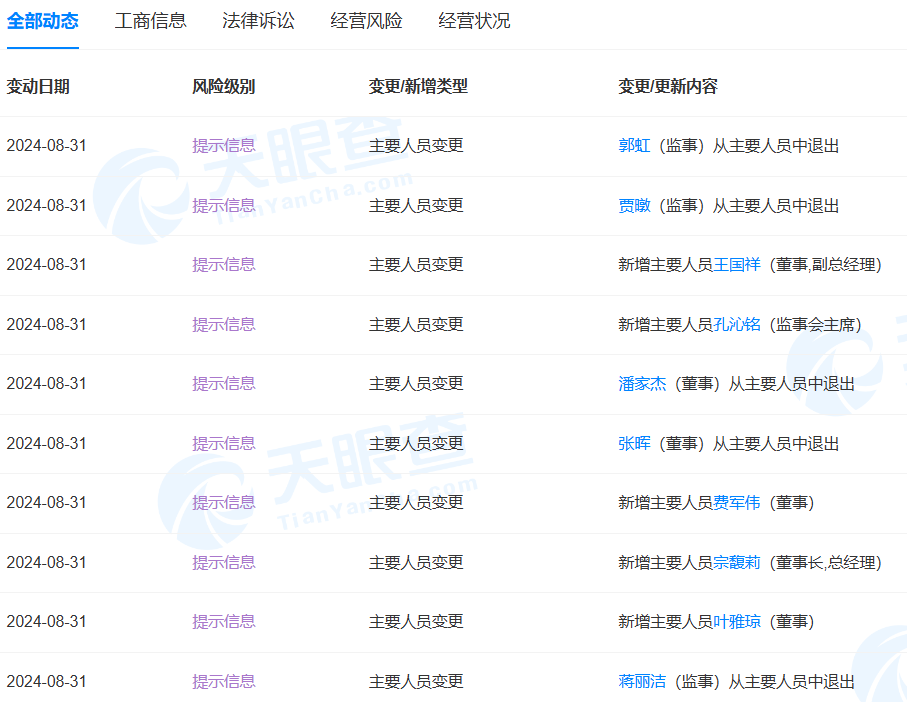
Task: Switch to the 工商信息 tab
Action: tap(150, 21)
